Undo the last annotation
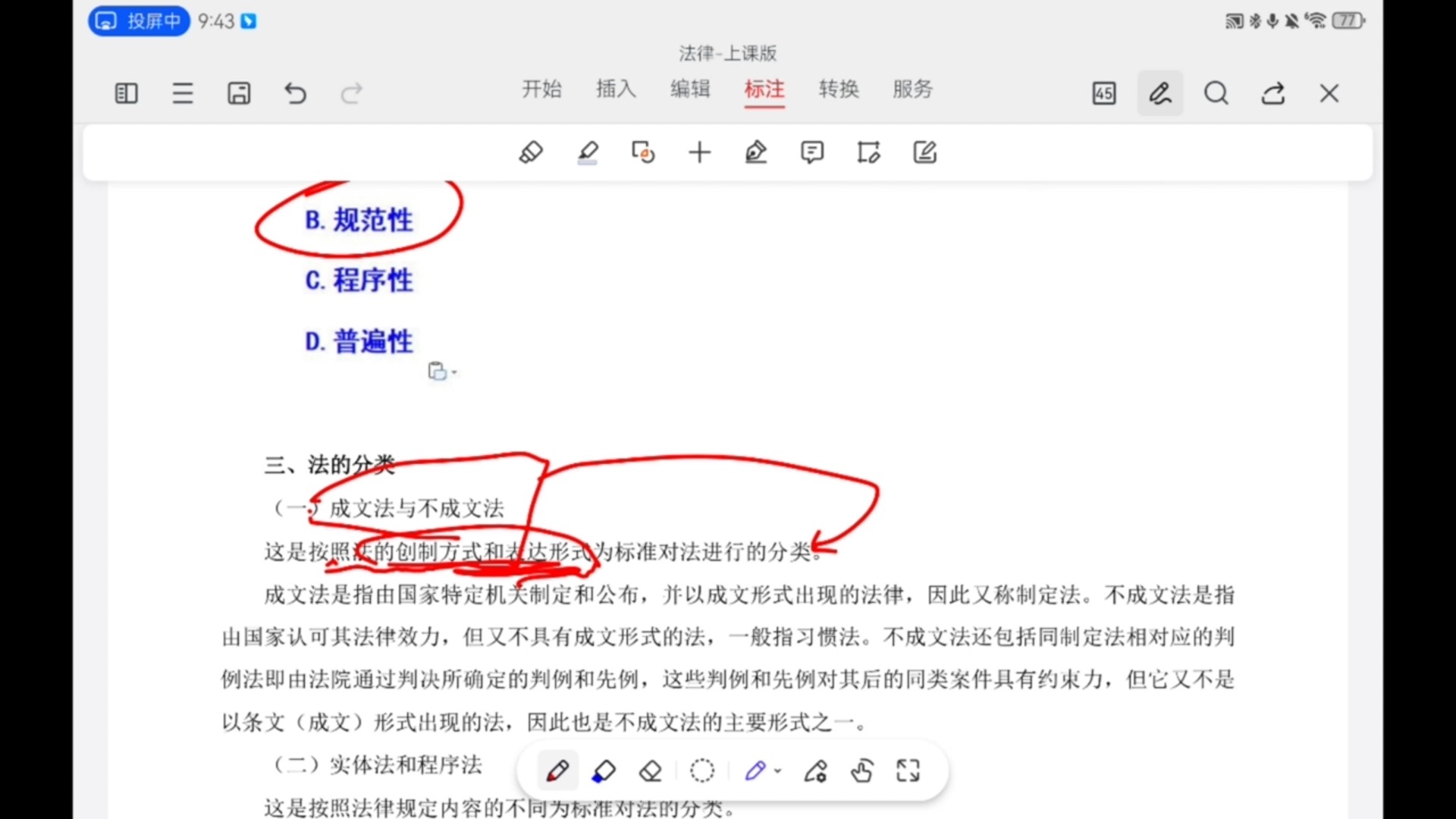The width and height of the screenshot is (1456, 819). (x=295, y=93)
